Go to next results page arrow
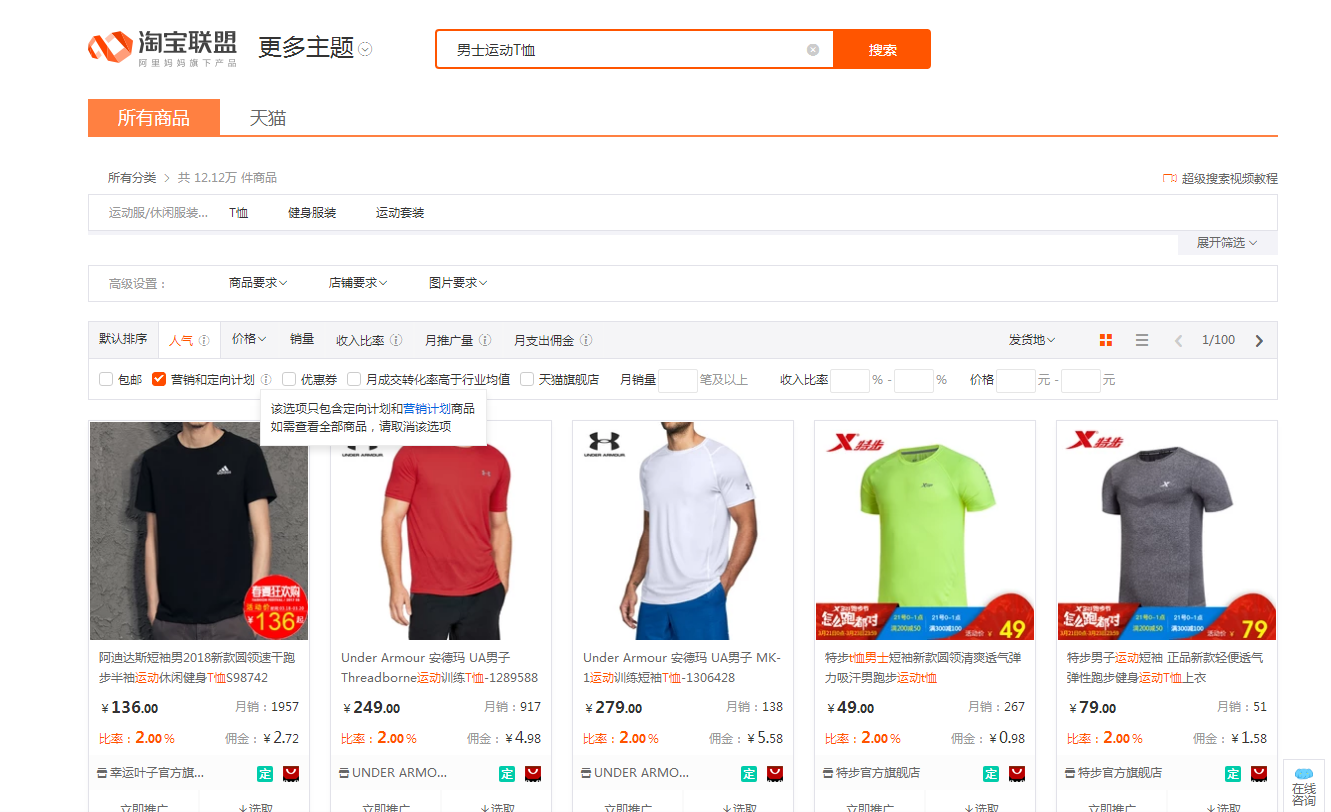The image size is (1331, 812). pos(1259,340)
